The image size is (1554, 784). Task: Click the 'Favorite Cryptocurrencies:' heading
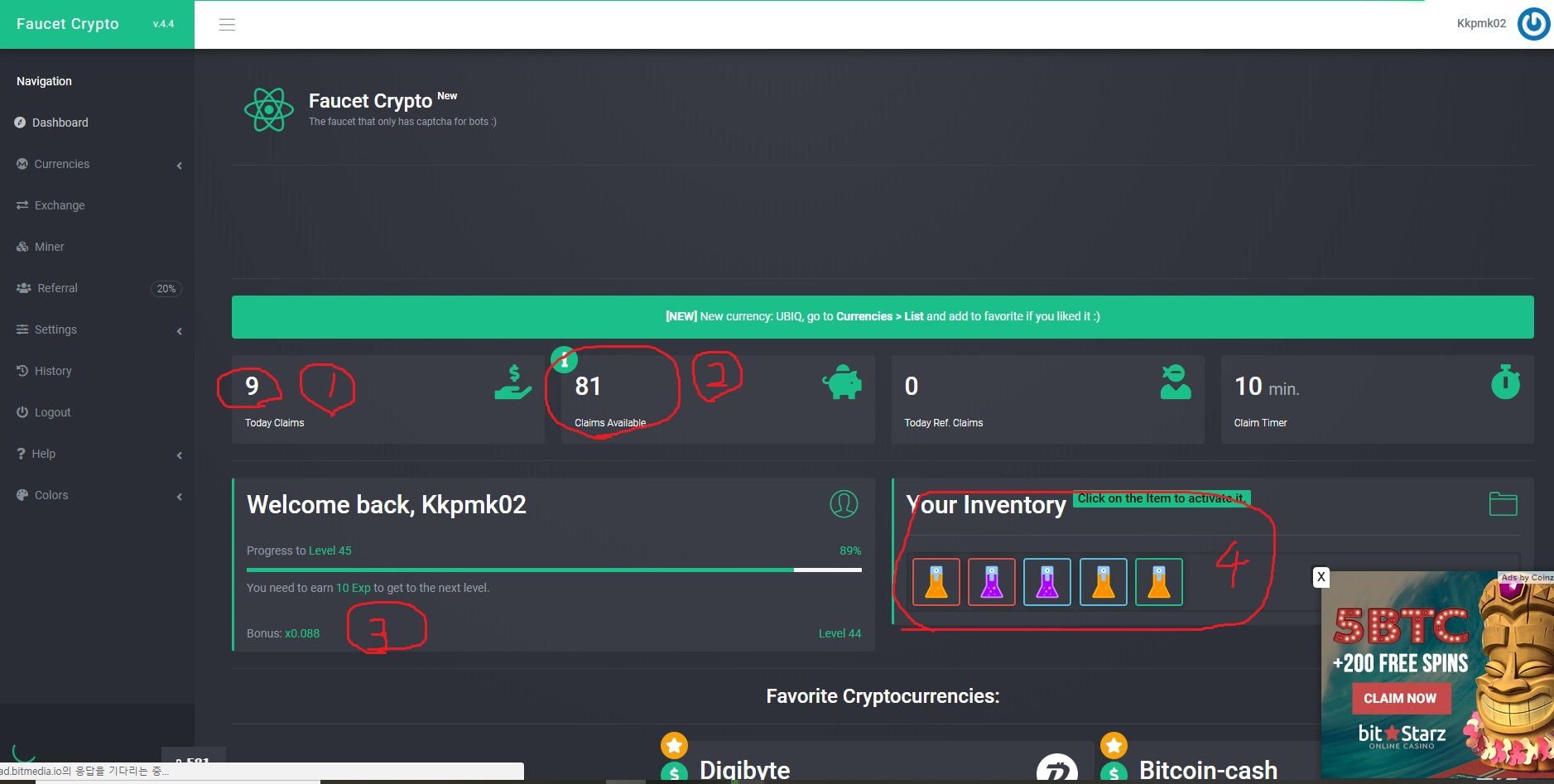883,696
